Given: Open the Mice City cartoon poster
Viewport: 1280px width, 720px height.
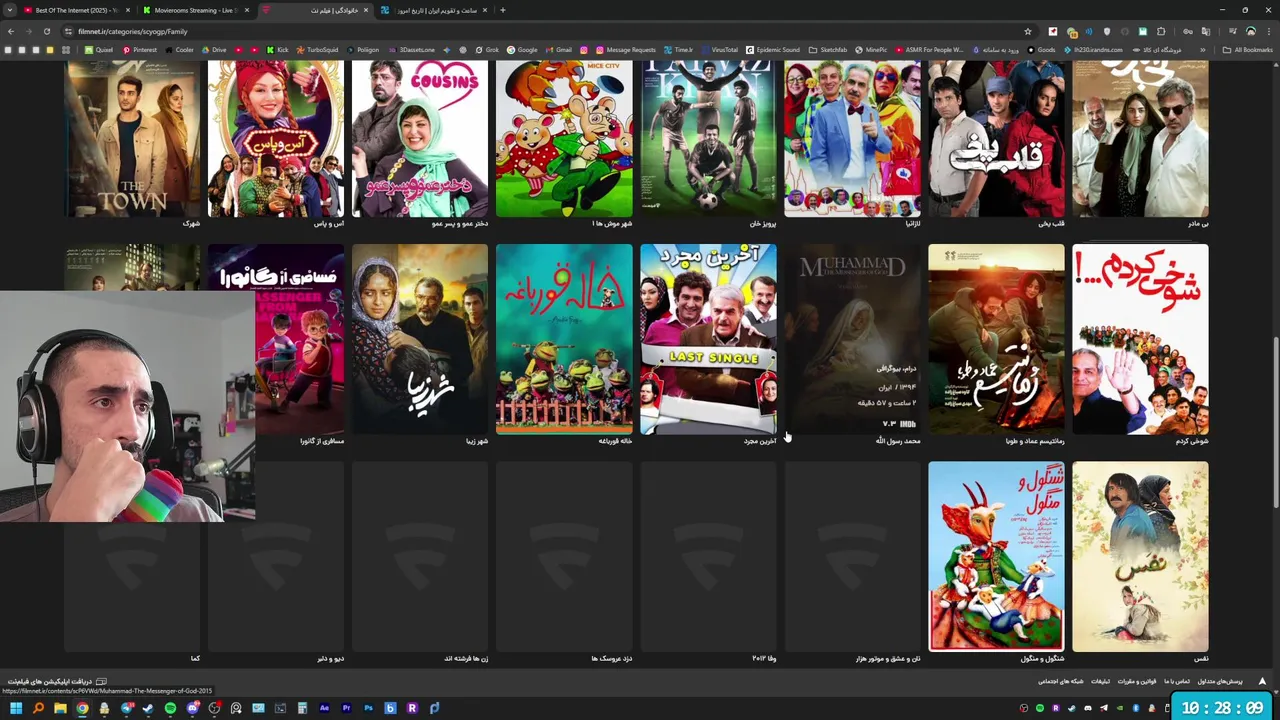Looking at the screenshot, I should click(x=564, y=138).
